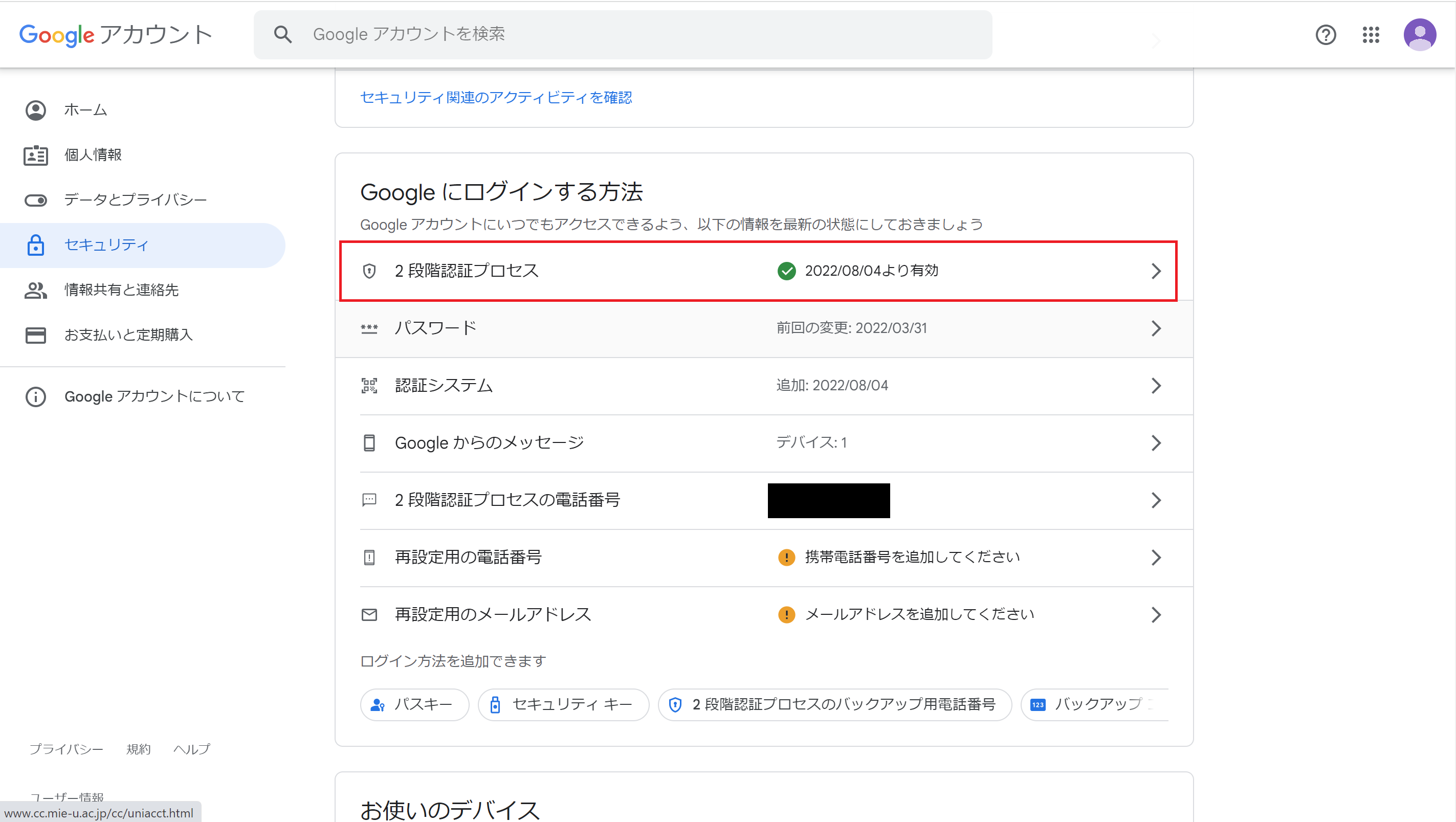The height and width of the screenshot is (822, 1456).
Task: Click the envelope icon beside 再設定用のメールアドレス
Action: [369, 615]
